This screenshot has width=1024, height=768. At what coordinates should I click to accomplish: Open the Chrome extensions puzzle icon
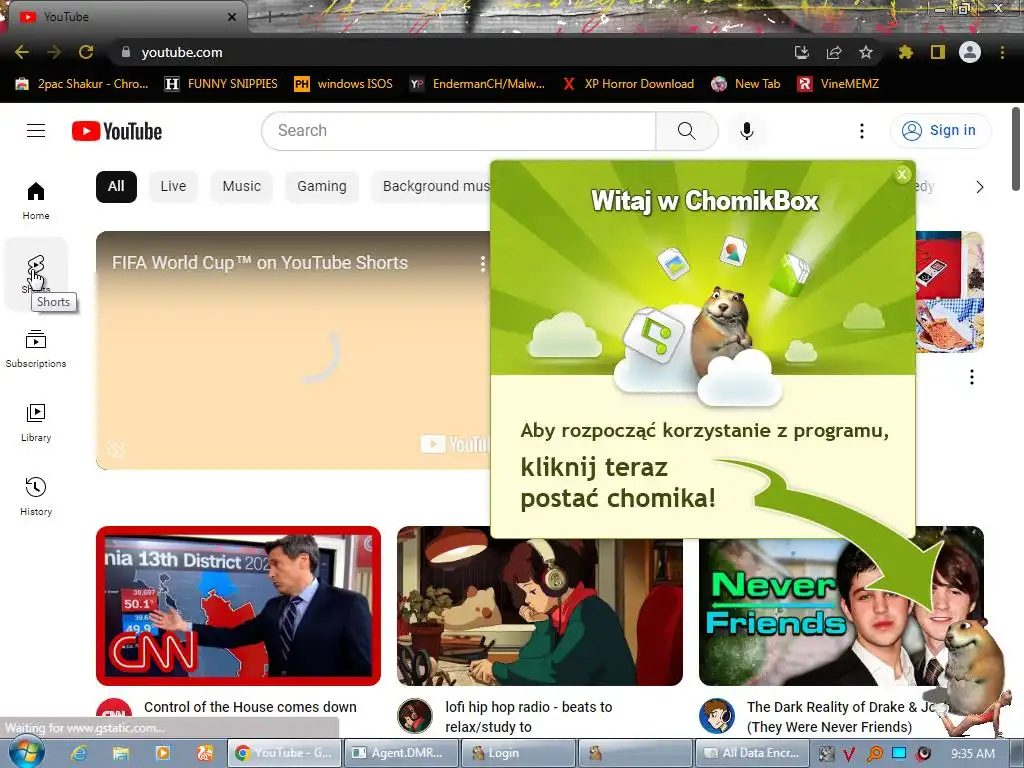coord(905,52)
